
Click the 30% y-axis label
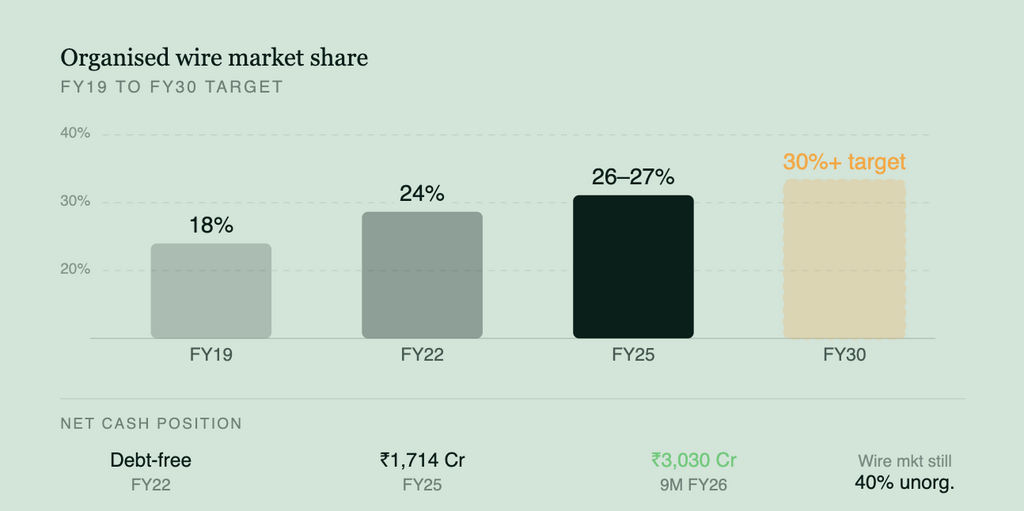tap(75, 201)
